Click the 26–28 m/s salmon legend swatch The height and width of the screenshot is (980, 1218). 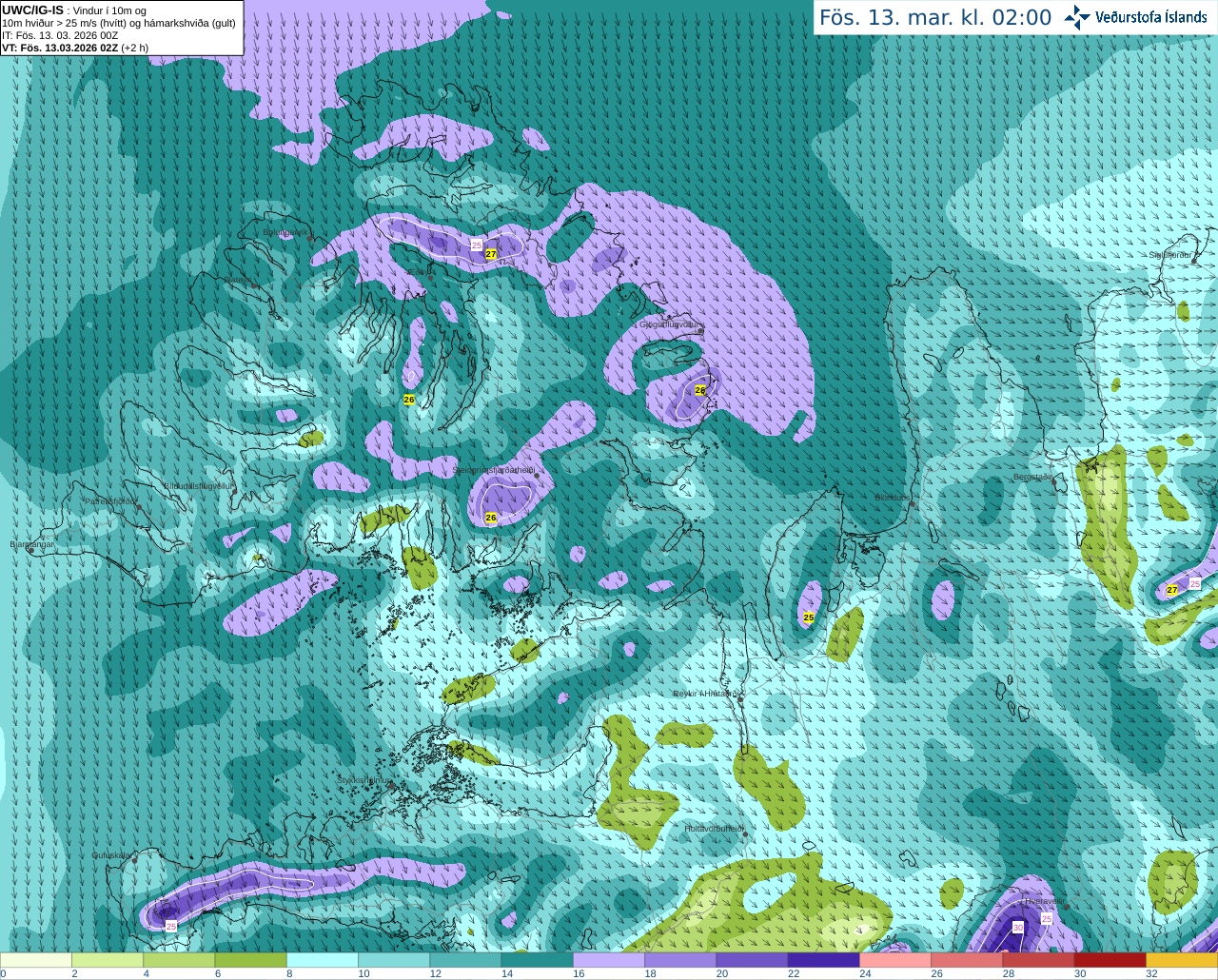click(x=967, y=959)
